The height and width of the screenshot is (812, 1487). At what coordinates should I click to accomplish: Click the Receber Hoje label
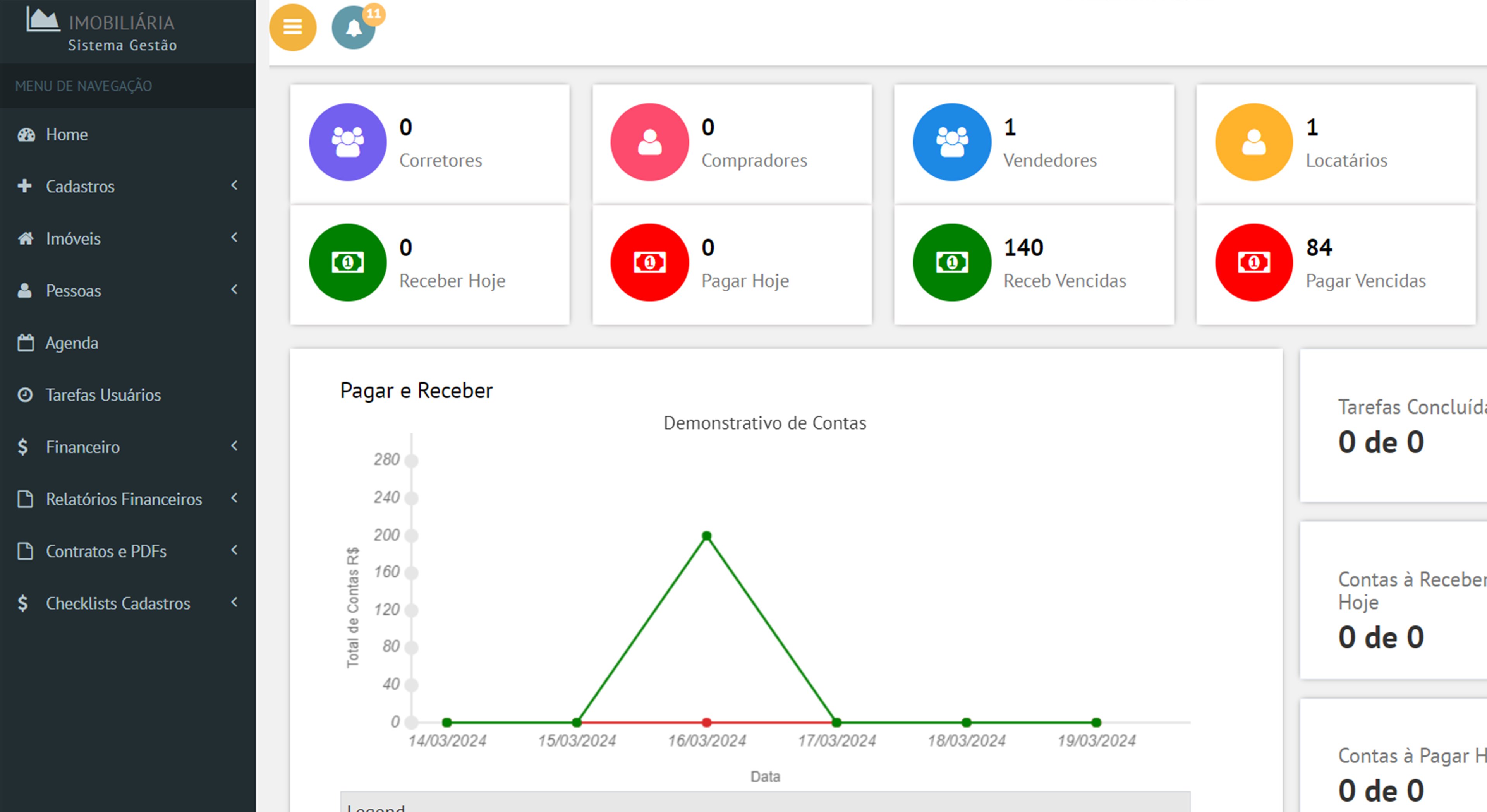452,281
